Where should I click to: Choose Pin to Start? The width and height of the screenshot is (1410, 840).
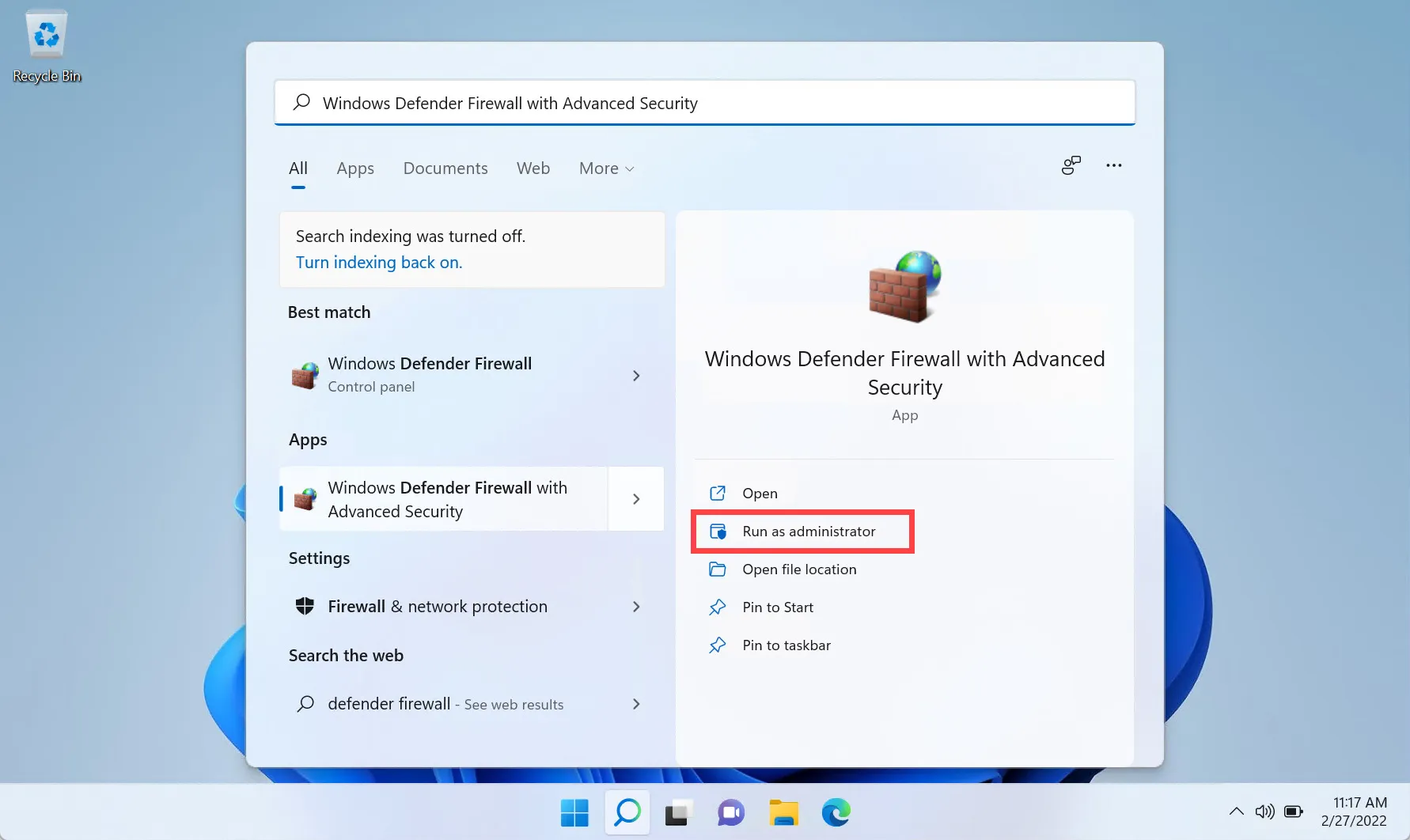(x=778, y=607)
